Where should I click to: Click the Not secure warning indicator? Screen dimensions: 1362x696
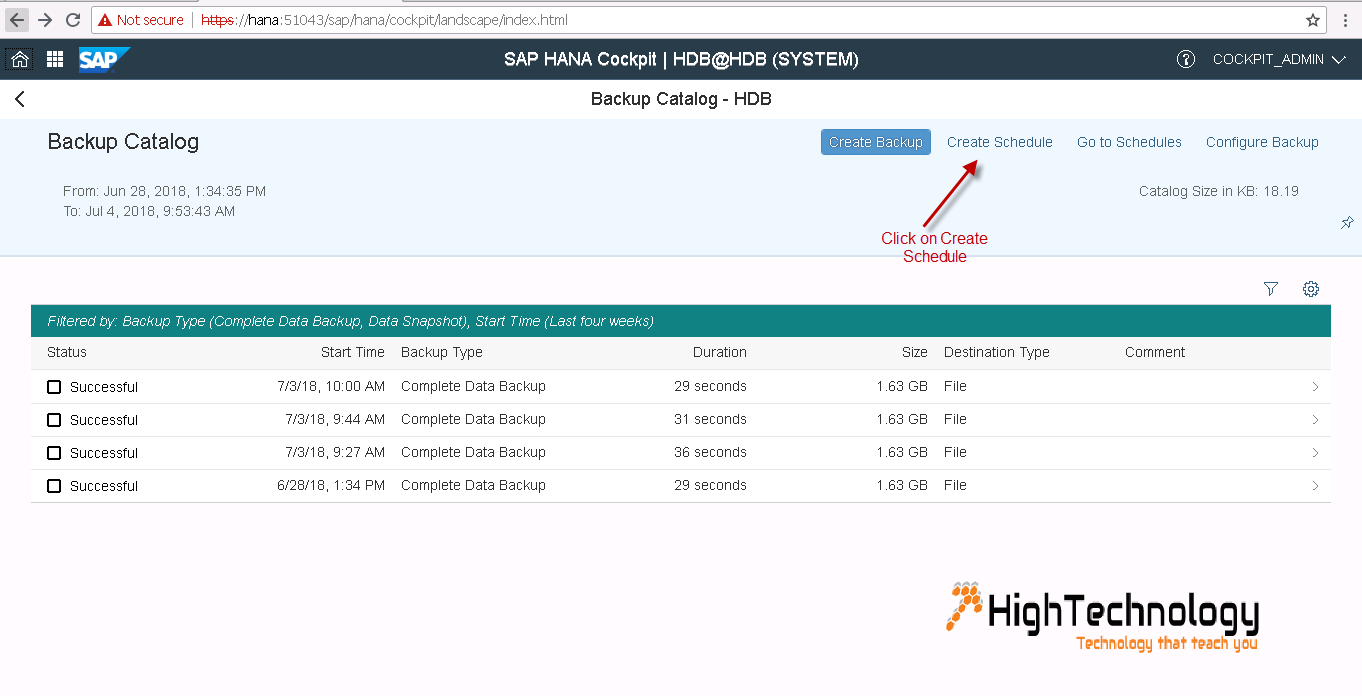140,20
